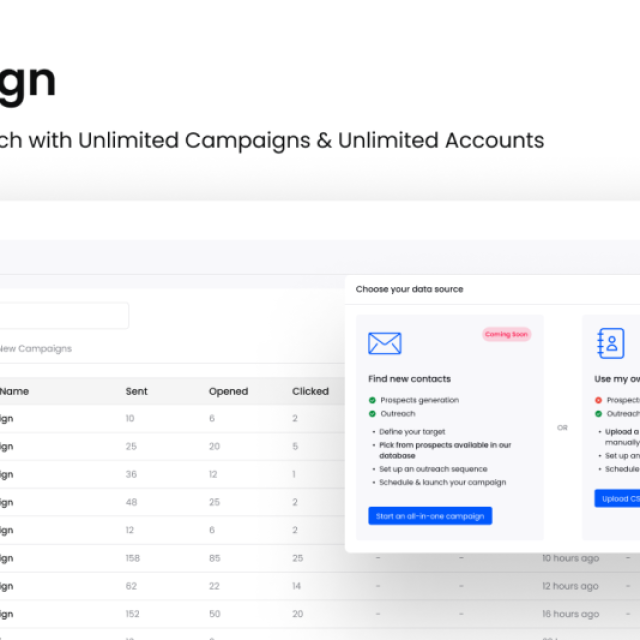Viewport: 640px width, 640px height.
Task: Open the campaign row with 36 sent
Action: point(130,474)
